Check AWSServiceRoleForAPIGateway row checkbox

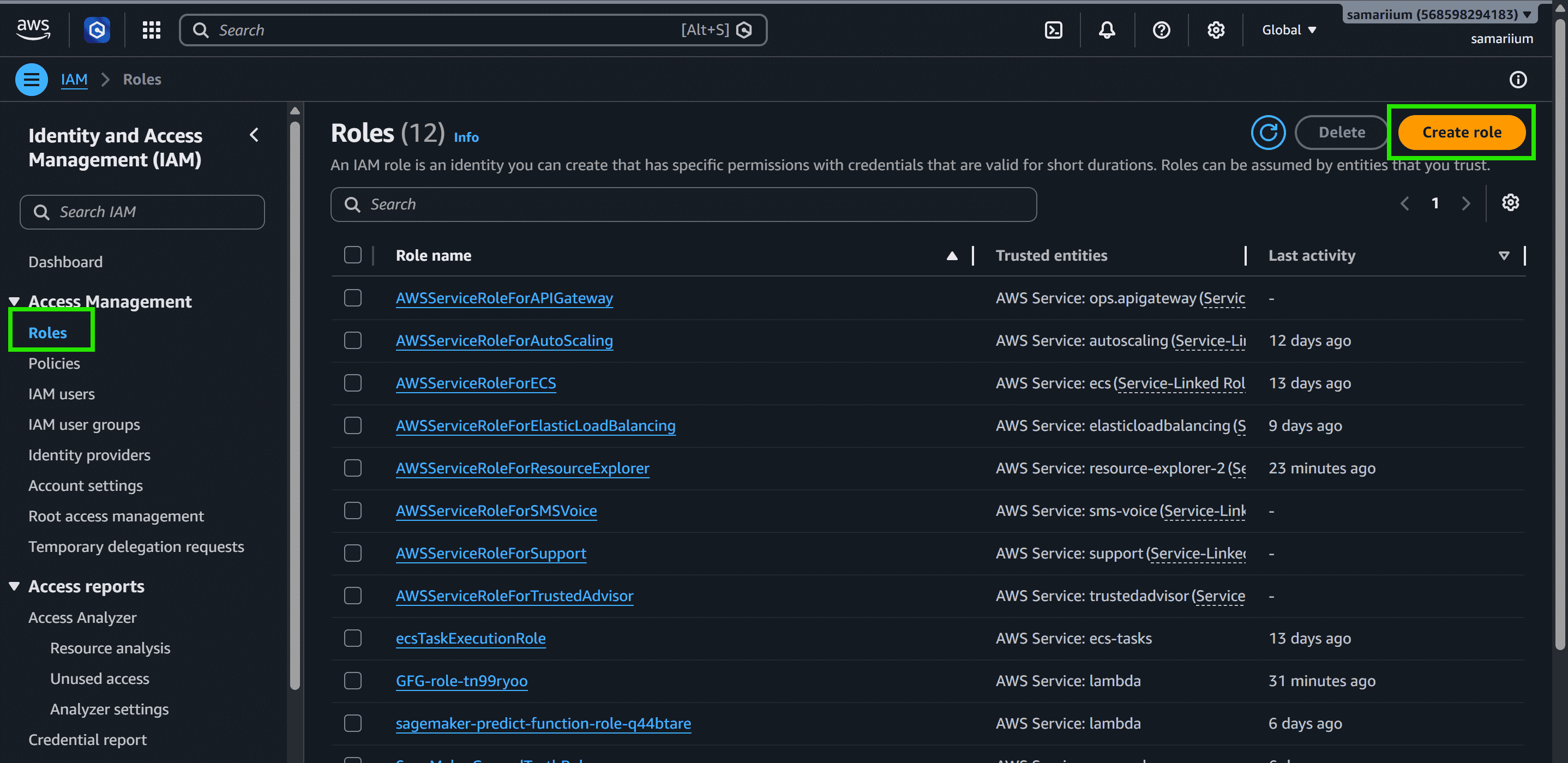tap(352, 298)
